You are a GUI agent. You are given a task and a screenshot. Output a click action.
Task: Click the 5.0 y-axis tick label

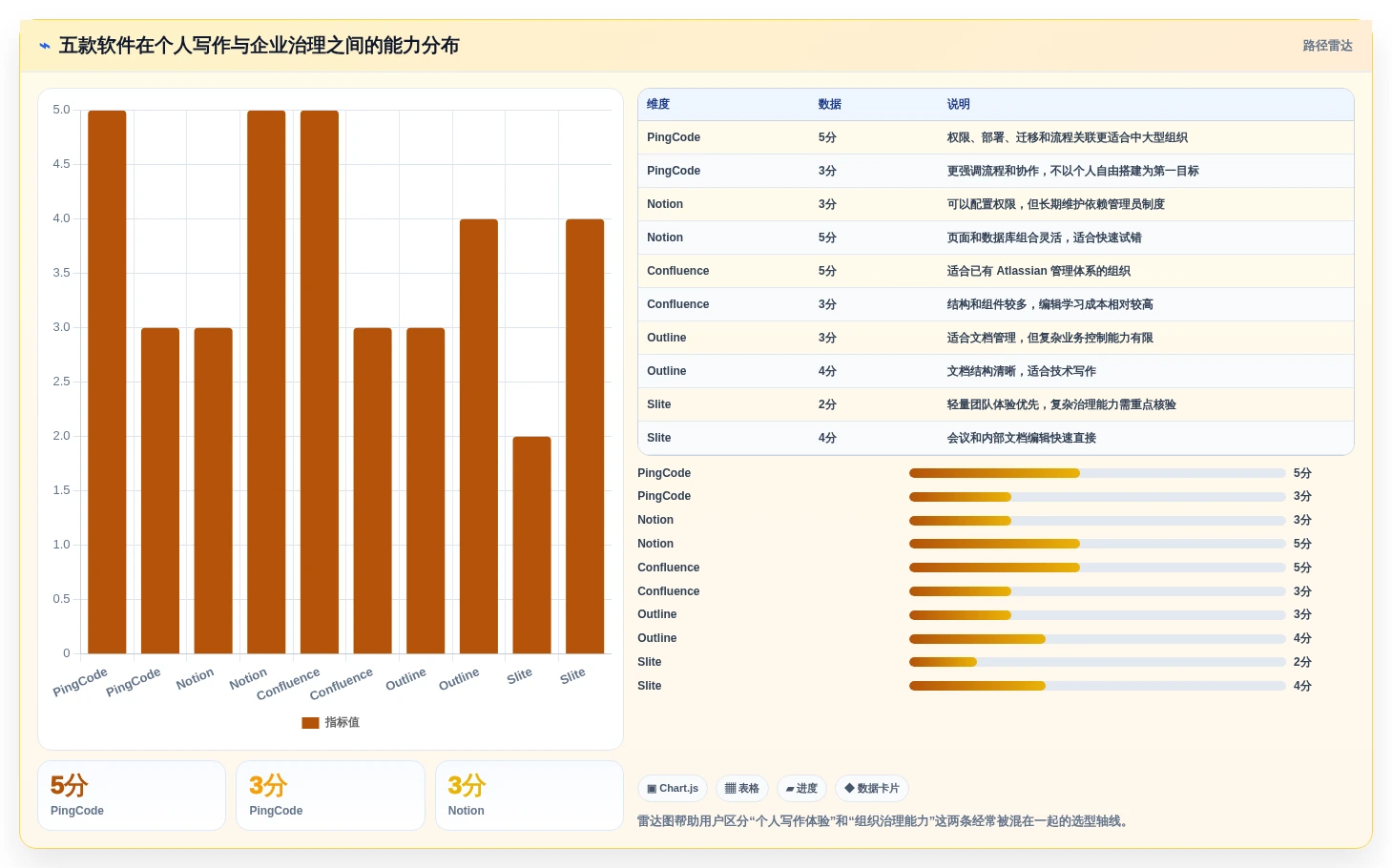(61, 110)
